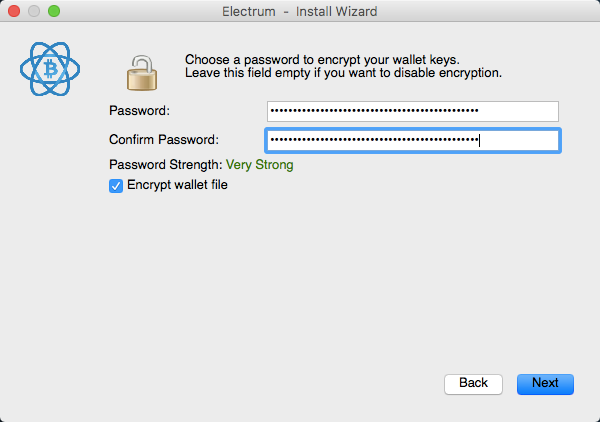Click the "Password Strength:" label
The image size is (600, 422).
click(166, 165)
